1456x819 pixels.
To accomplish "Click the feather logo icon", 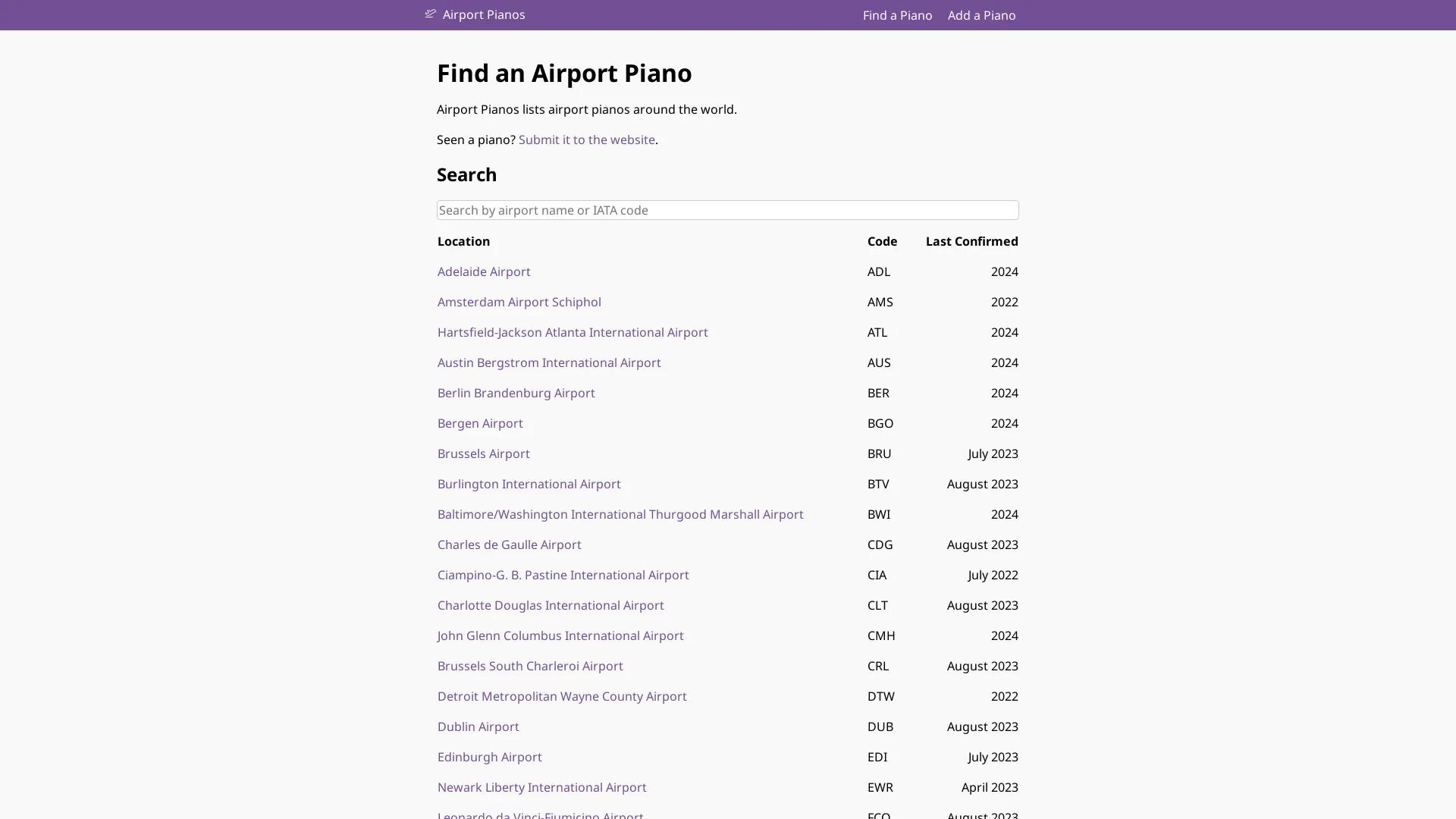I will click(431, 14).
